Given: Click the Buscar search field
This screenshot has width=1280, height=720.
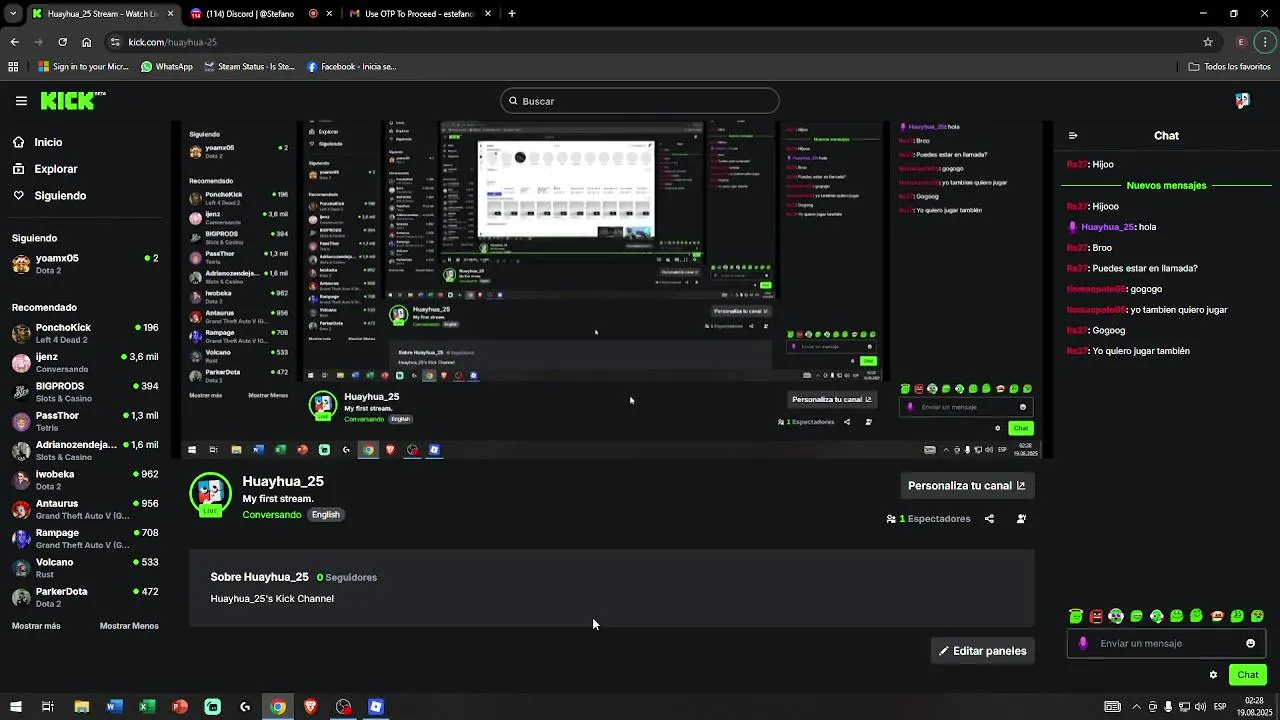Looking at the screenshot, I should [x=640, y=101].
